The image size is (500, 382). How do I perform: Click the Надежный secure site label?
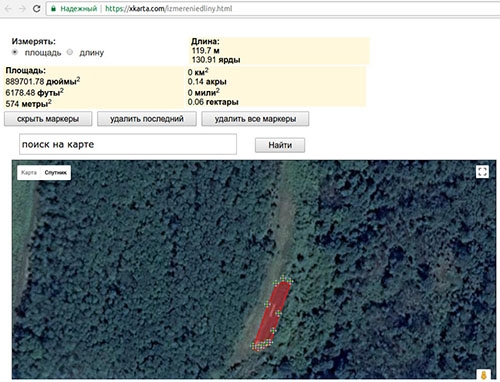pyautogui.click(x=78, y=9)
